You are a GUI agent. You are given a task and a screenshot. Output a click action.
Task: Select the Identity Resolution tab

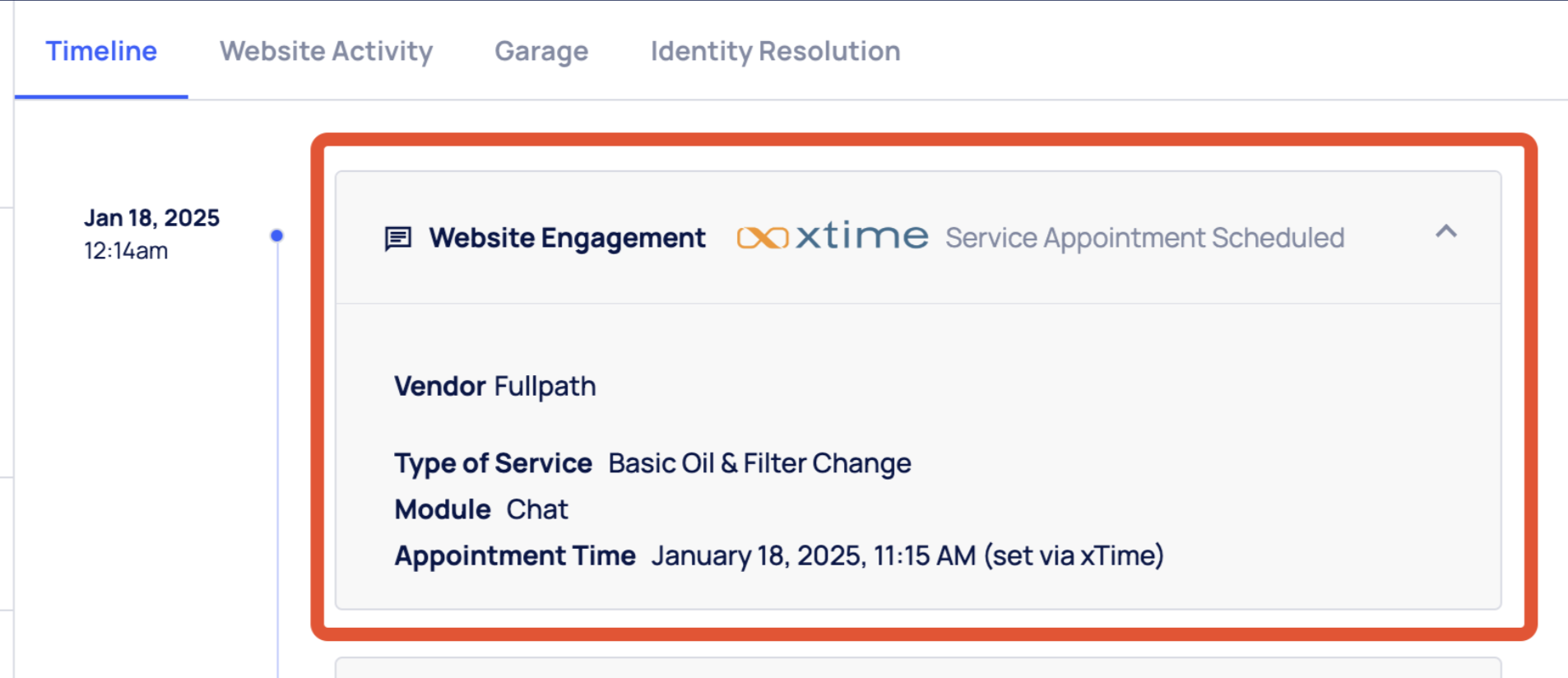pos(774,51)
